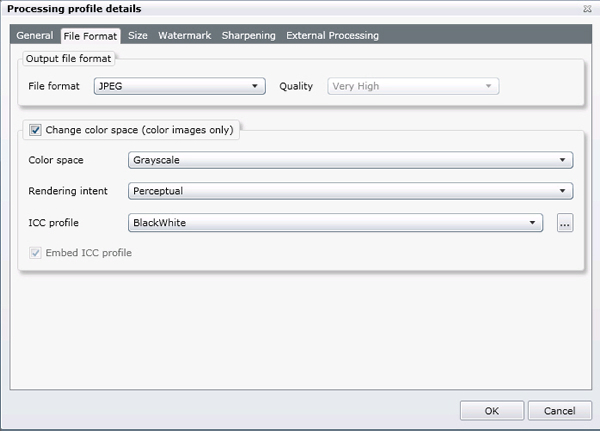Open the Quality Very High dropdown
The width and height of the screenshot is (600, 431).
pos(413,86)
